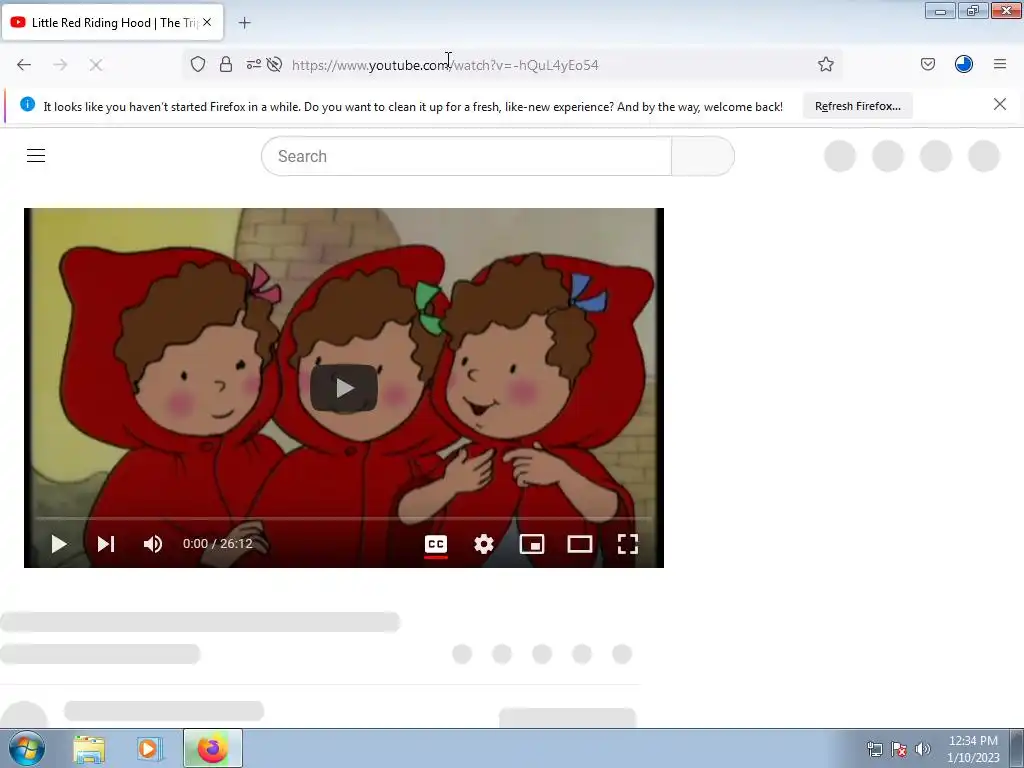The width and height of the screenshot is (1024, 768).
Task: Toggle closed captions CC button
Action: point(436,544)
